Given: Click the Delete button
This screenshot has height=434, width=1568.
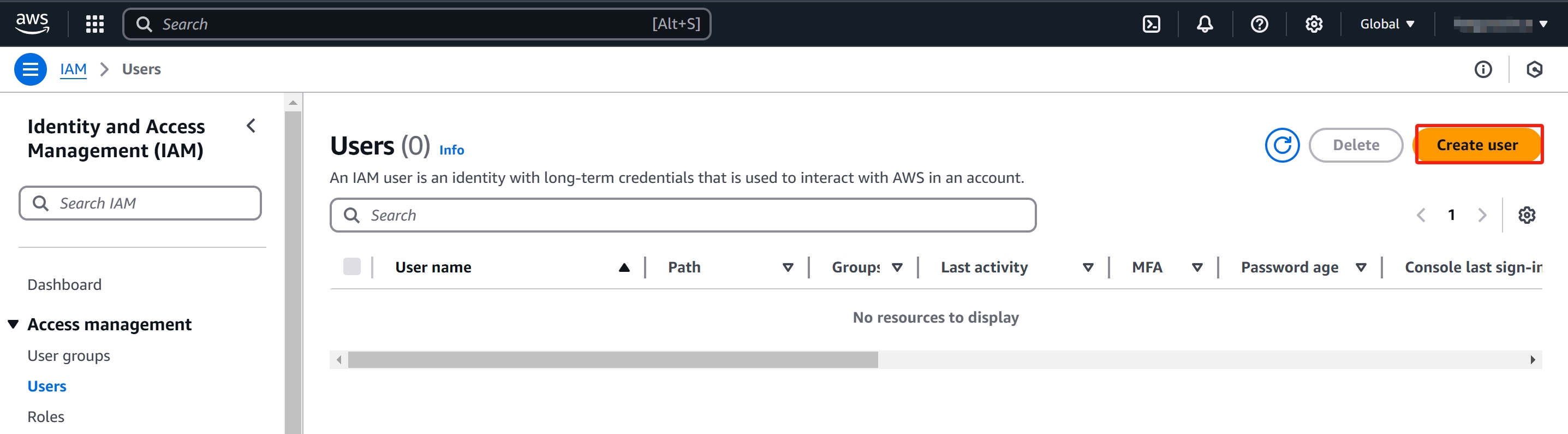Looking at the screenshot, I should pyautogui.click(x=1356, y=145).
